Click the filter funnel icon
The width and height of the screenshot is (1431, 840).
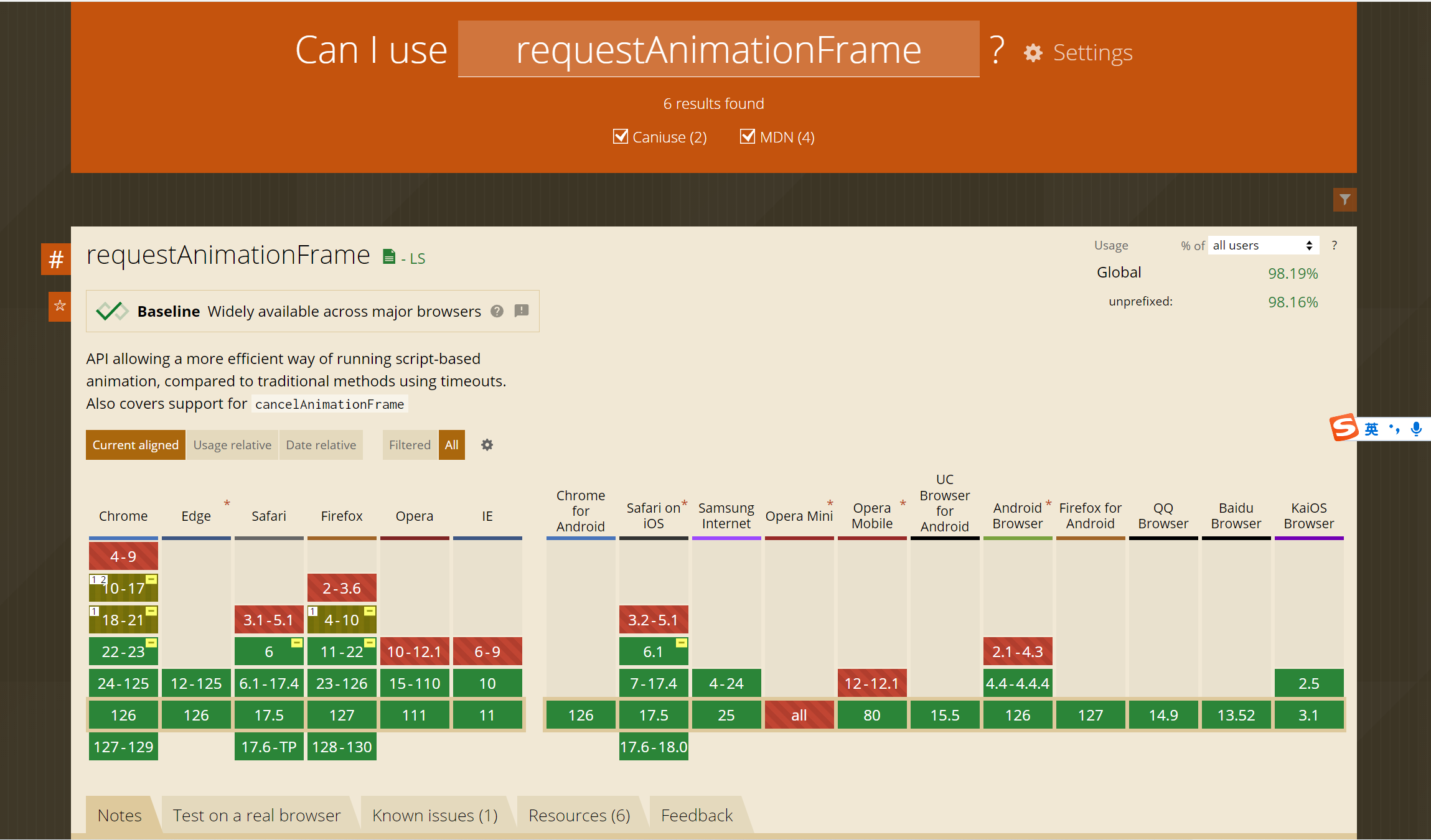pos(1345,200)
